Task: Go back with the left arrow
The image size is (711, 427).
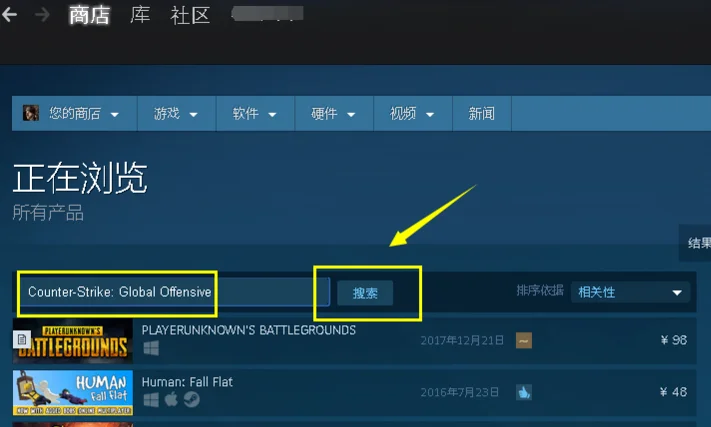Action: tap(10, 15)
